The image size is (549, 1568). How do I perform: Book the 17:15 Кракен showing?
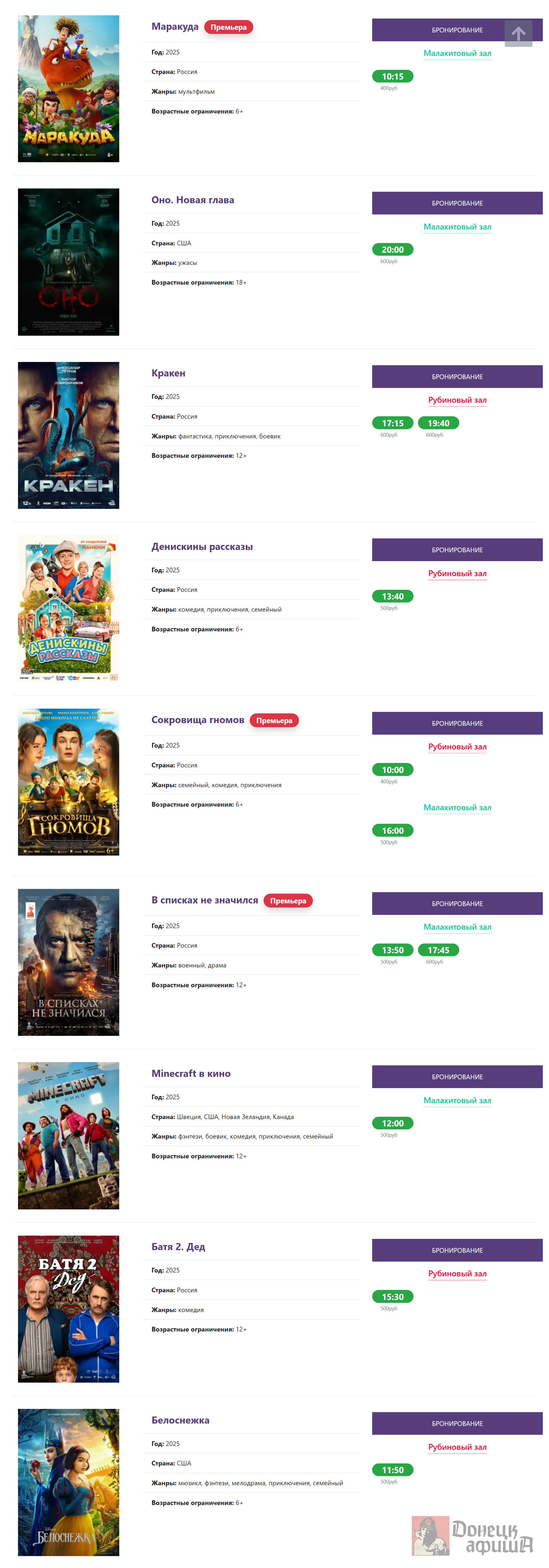pyautogui.click(x=393, y=423)
